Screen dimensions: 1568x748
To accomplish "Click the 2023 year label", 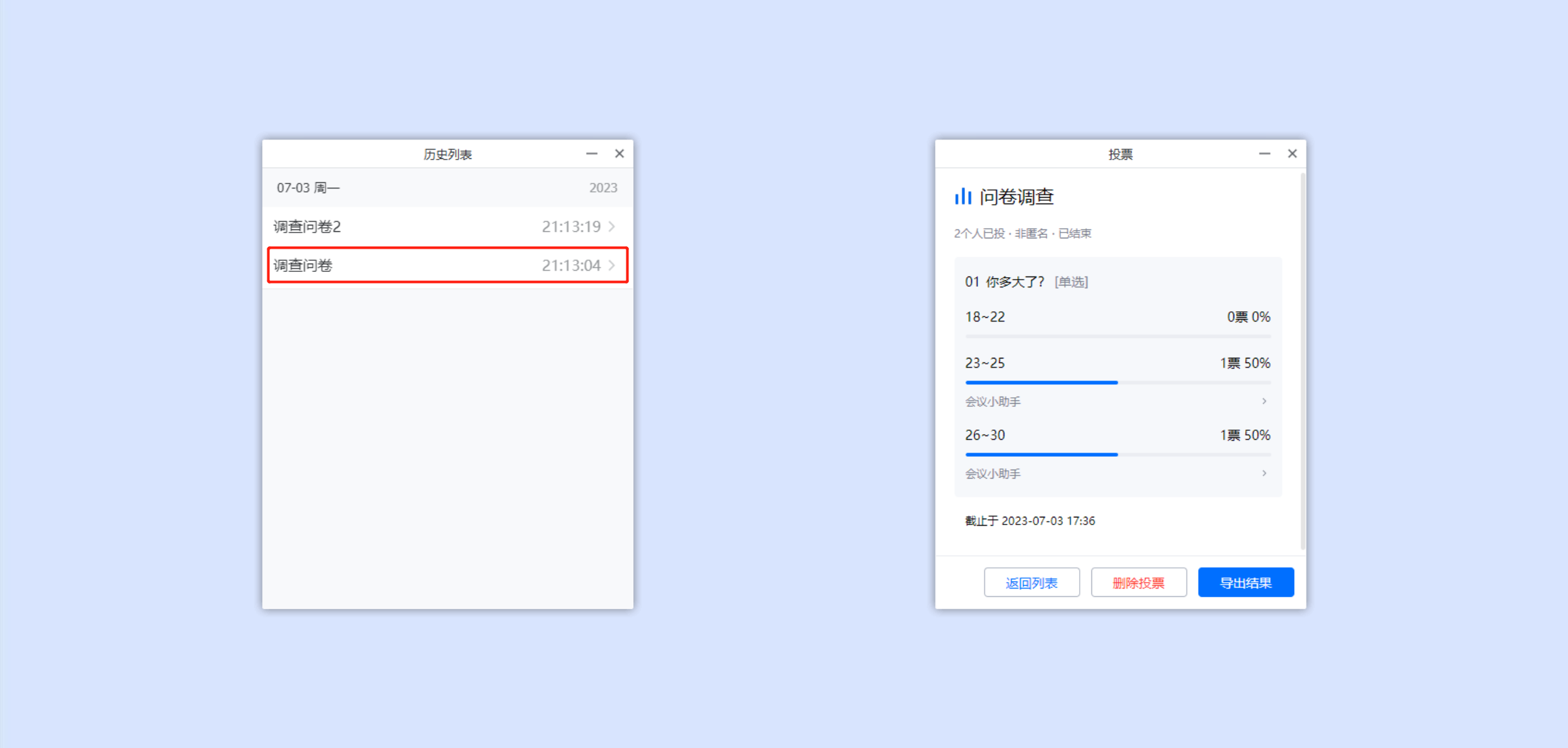I will click(603, 188).
